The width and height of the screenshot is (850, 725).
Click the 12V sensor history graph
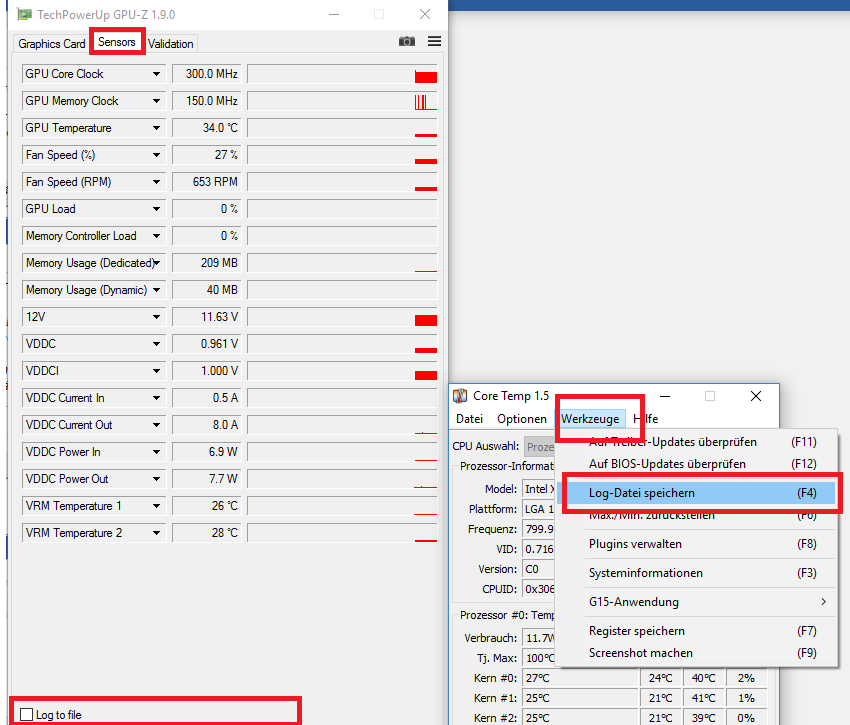(342, 317)
